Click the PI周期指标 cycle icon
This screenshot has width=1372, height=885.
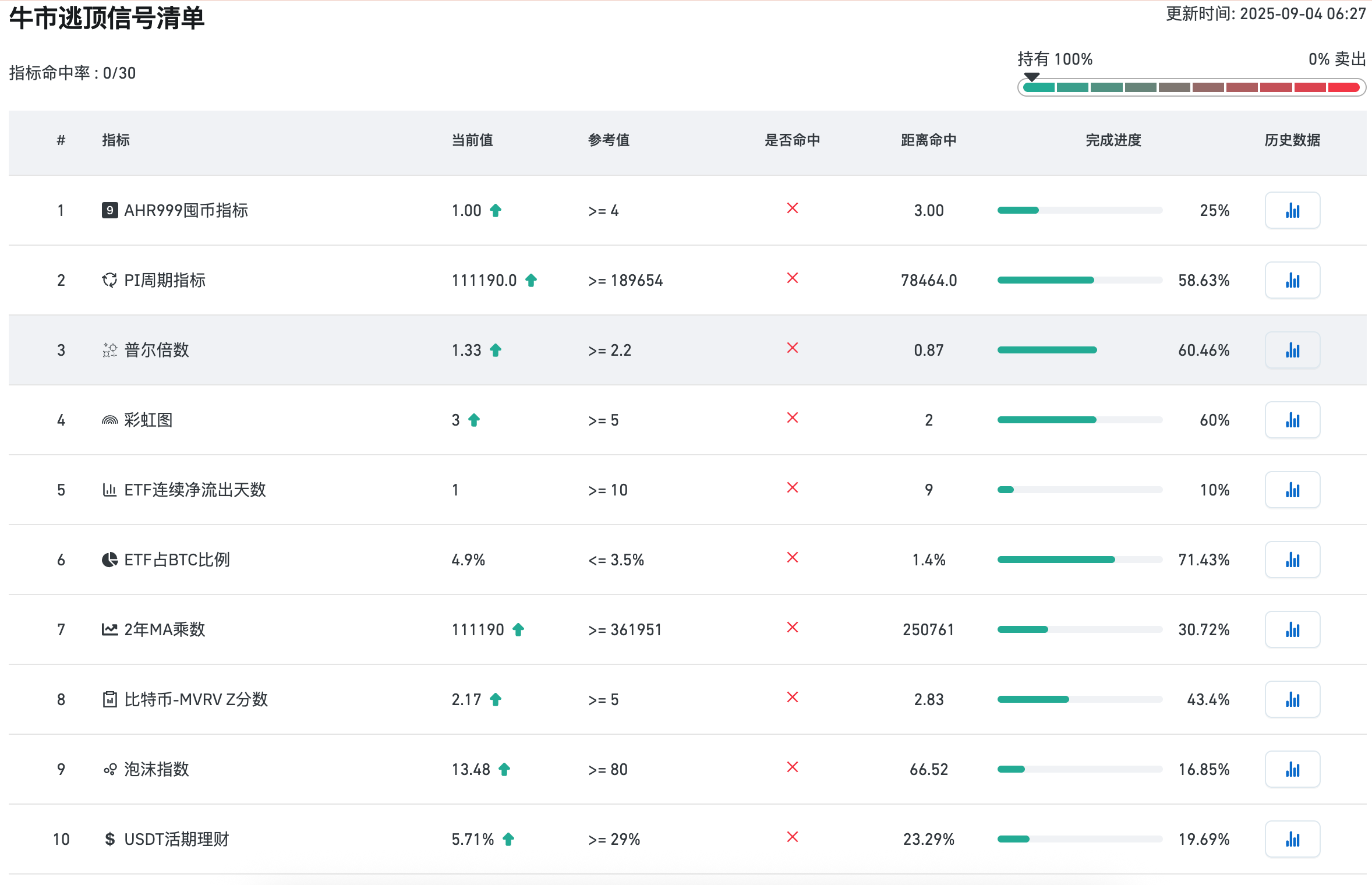(109, 280)
